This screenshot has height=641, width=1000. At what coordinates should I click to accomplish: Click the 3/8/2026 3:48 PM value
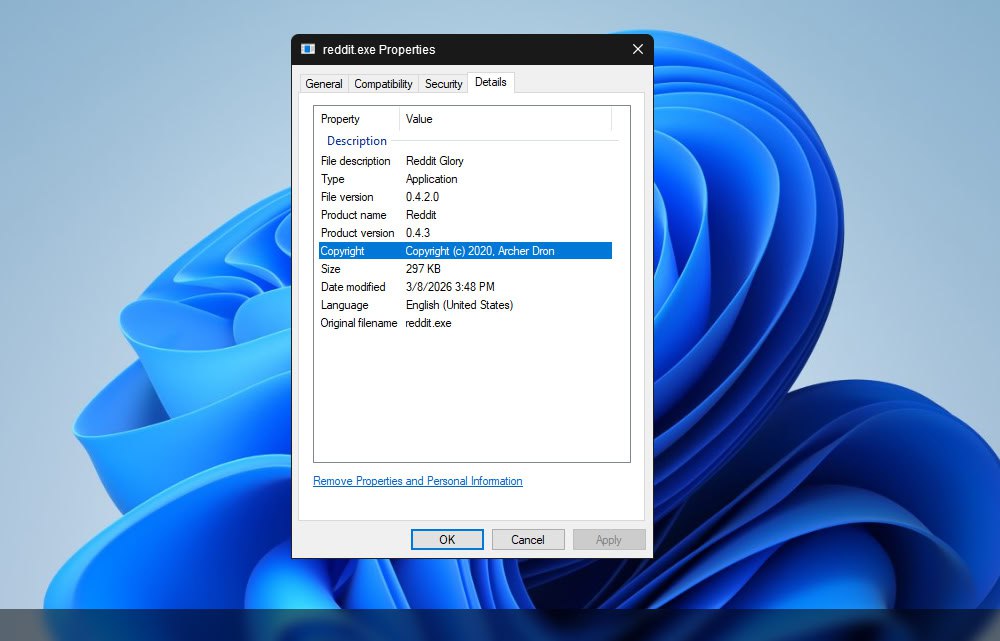click(x=450, y=286)
